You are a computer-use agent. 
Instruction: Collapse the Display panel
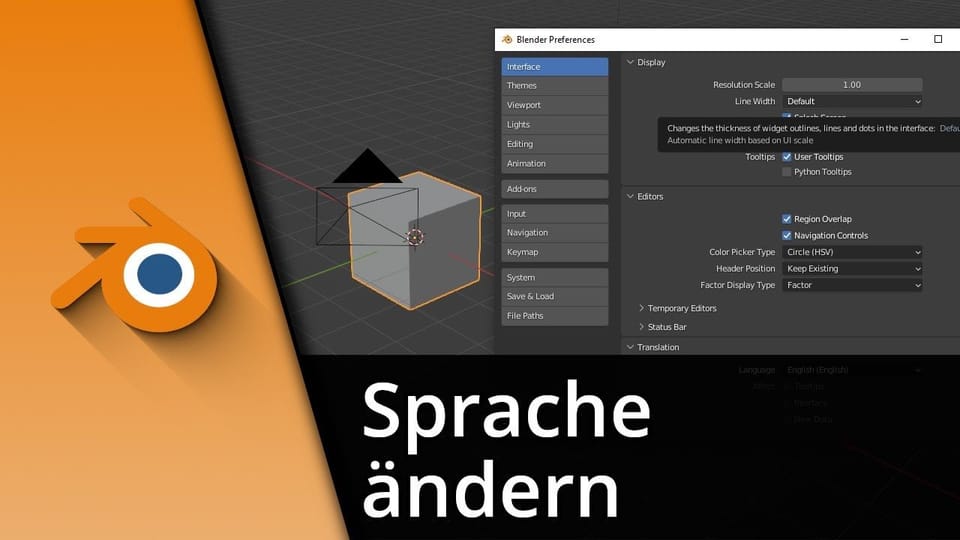[x=630, y=62]
